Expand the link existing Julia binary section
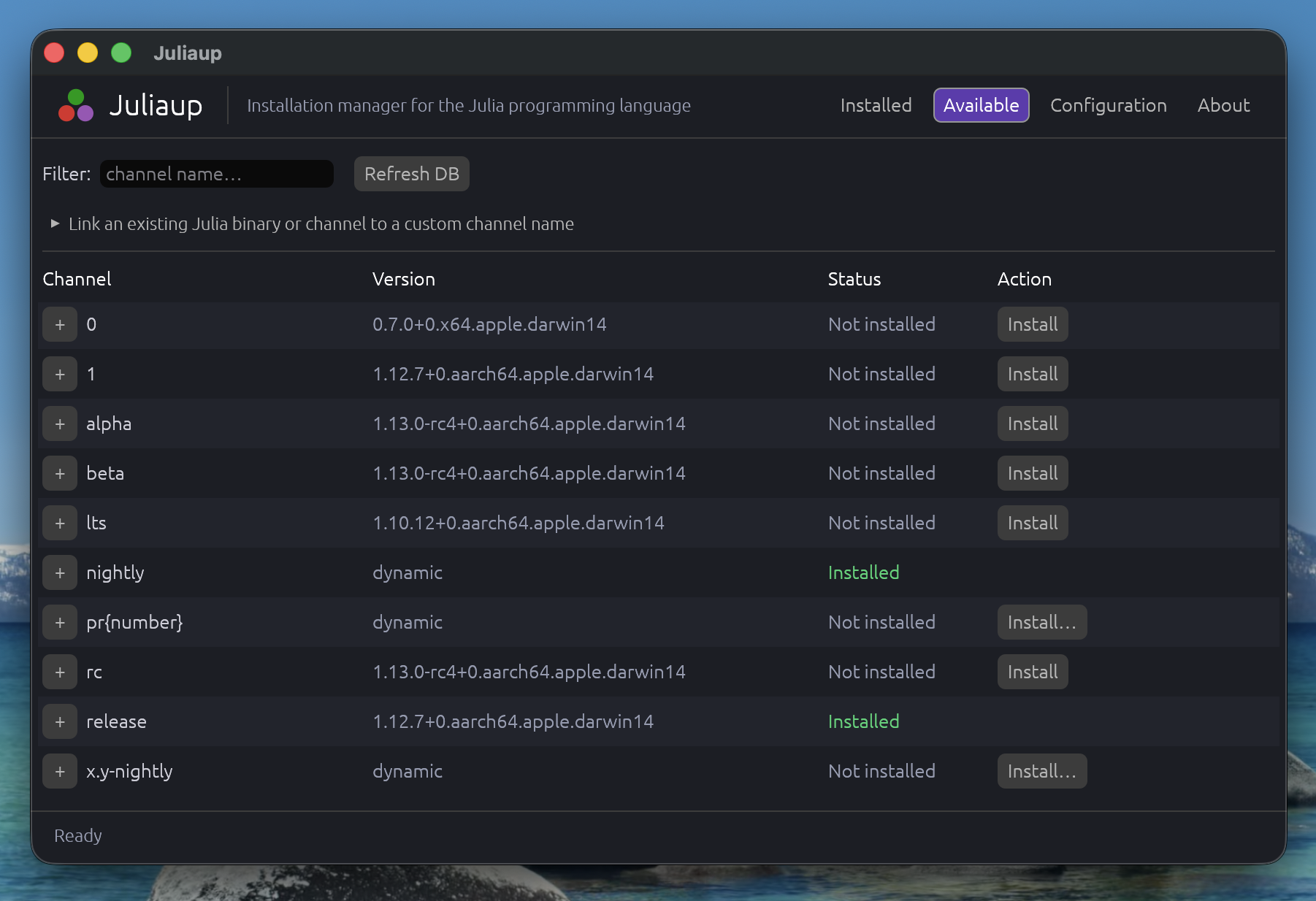Image resolution: width=1316 pixels, height=901 pixels. (312, 223)
